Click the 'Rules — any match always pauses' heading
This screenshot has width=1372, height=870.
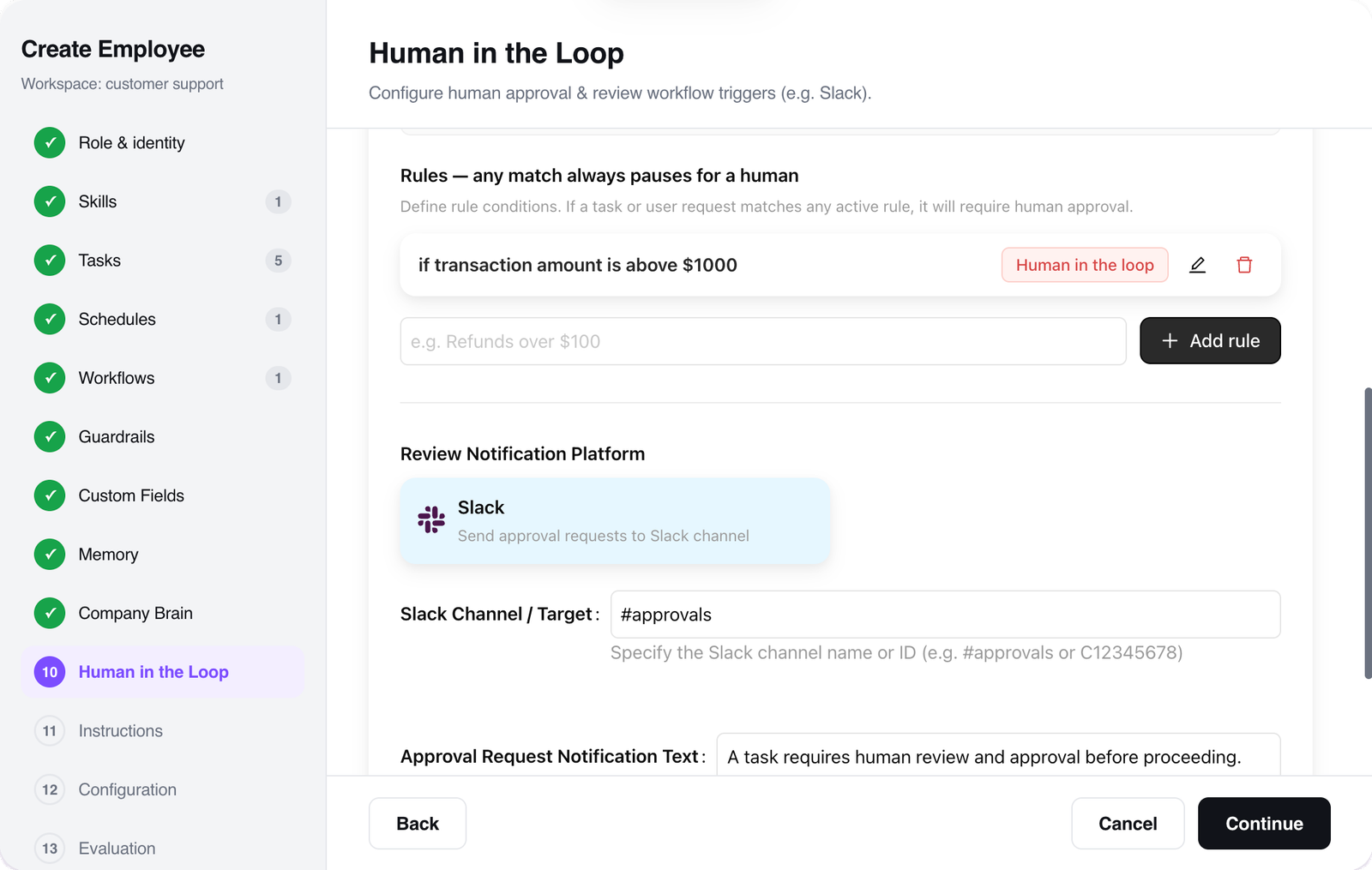coord(599,176)
